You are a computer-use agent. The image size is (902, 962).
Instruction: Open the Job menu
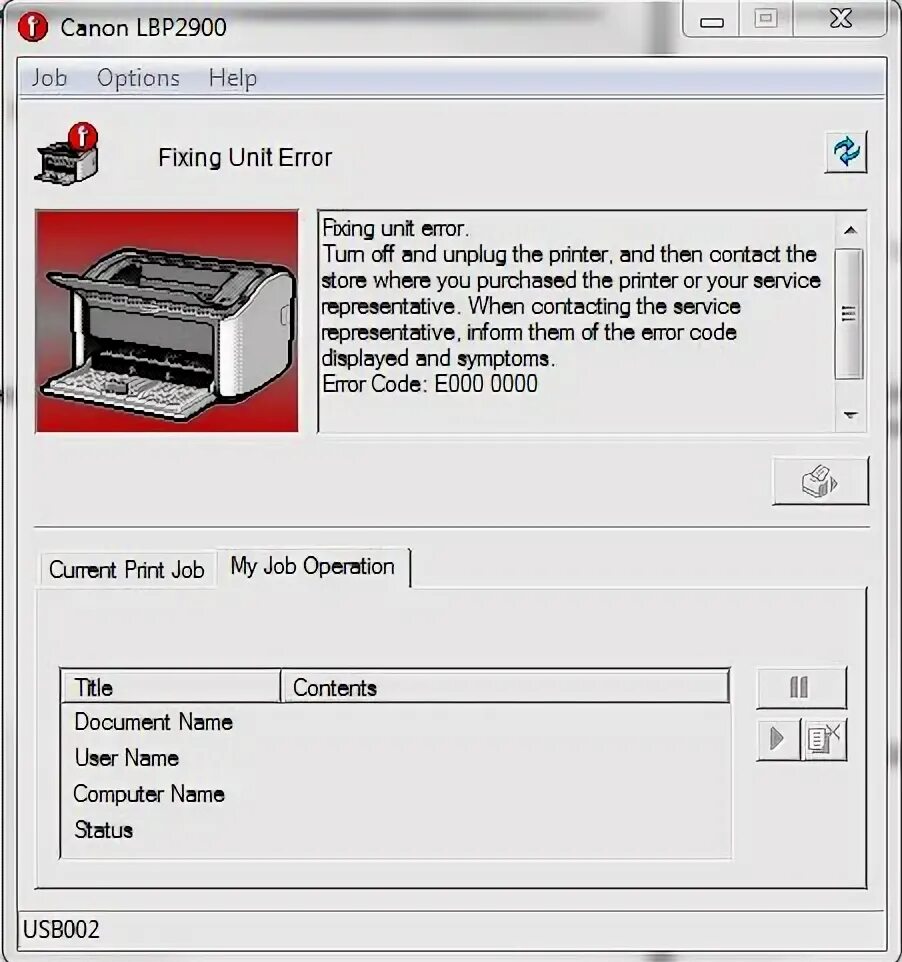tap(49, 78)
